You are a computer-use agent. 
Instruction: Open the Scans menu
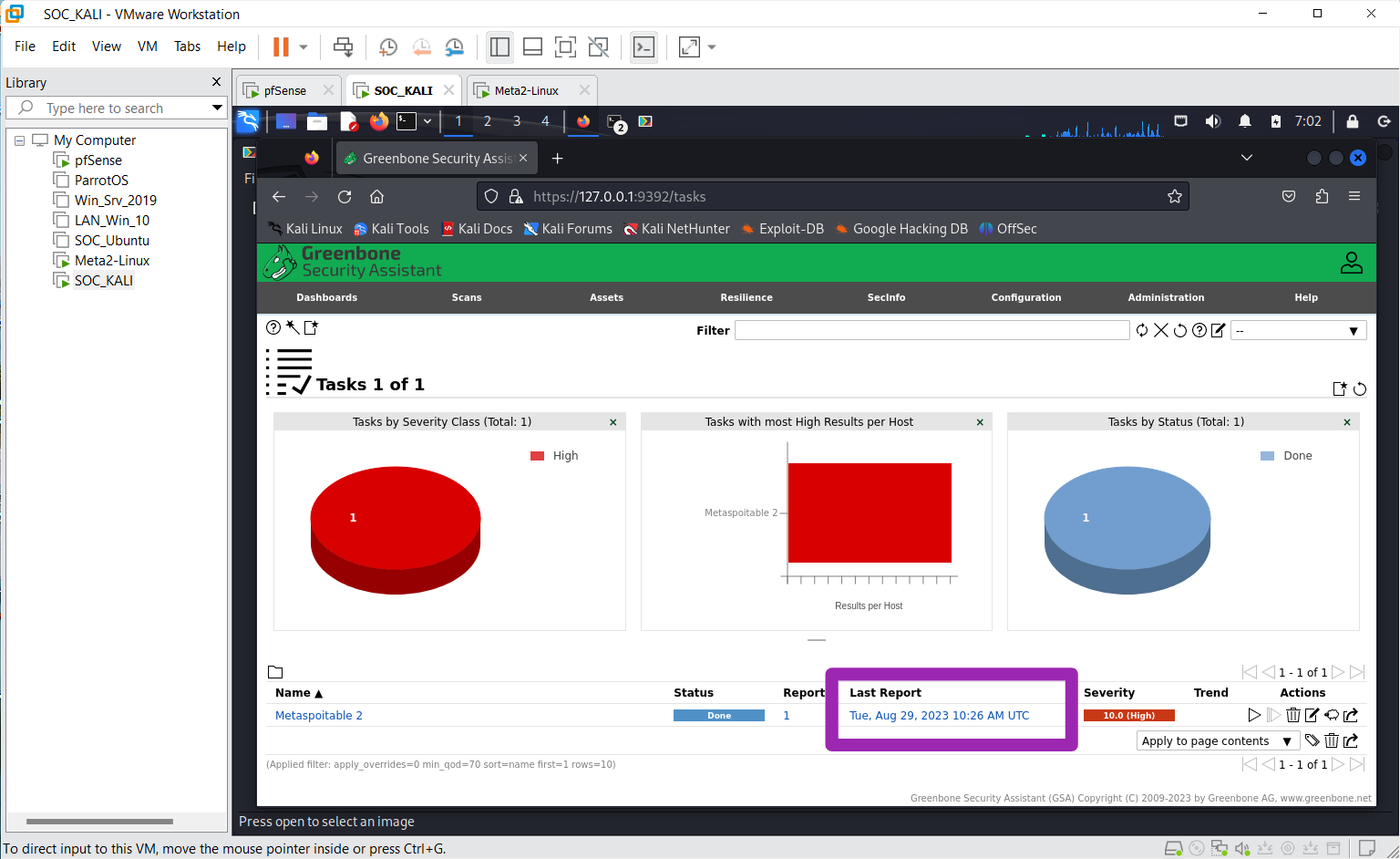point(467,297)
